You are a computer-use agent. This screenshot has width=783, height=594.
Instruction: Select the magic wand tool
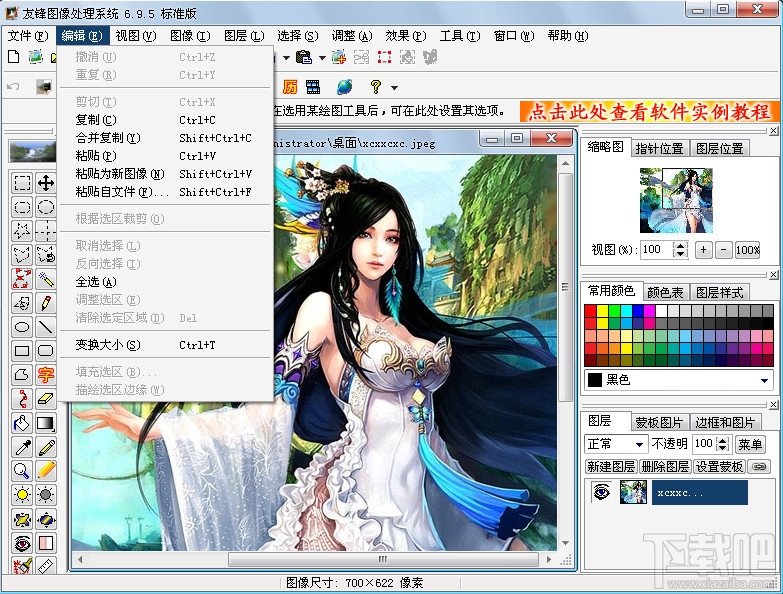(x=46, y=279)
